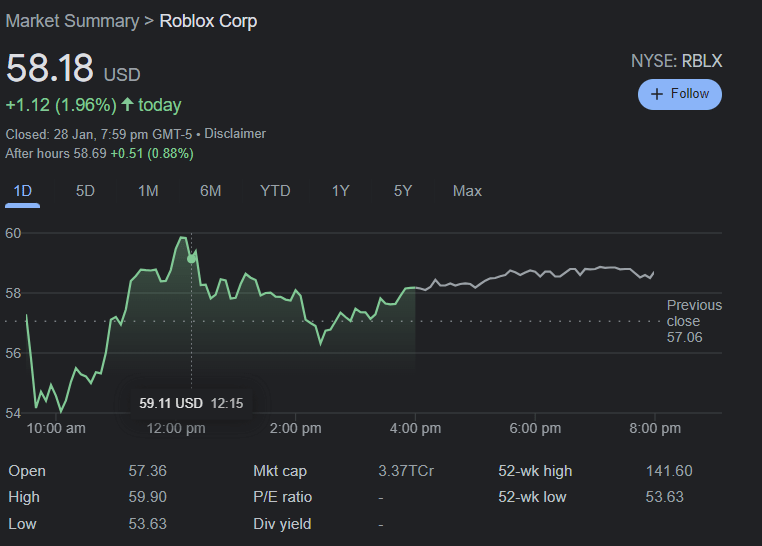Open the Market Summary breadcrumb link
The image size is (762, 546).
tap(72, 21)
